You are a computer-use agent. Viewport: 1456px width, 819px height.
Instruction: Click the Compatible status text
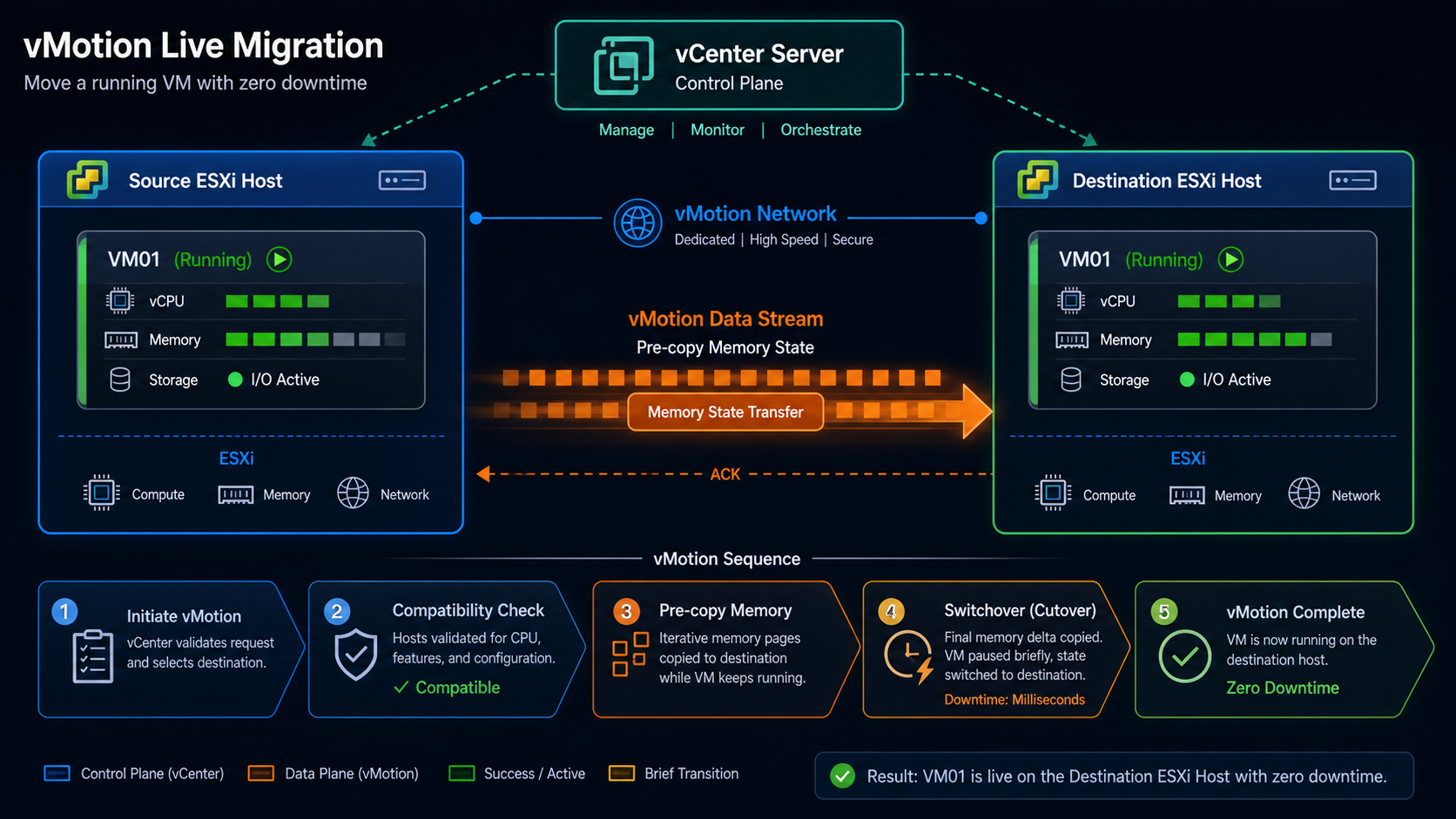[x=457, y=688]
